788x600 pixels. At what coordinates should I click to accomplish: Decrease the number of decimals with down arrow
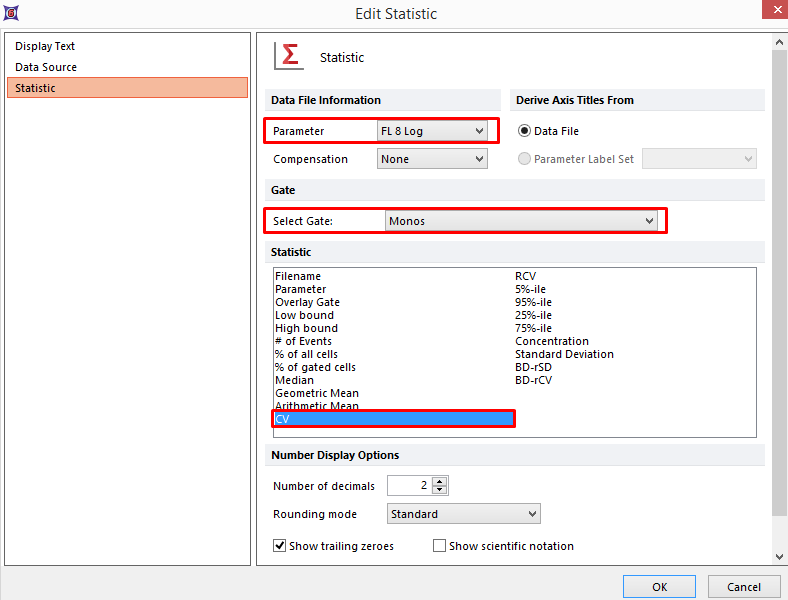(x=440, y=491)
